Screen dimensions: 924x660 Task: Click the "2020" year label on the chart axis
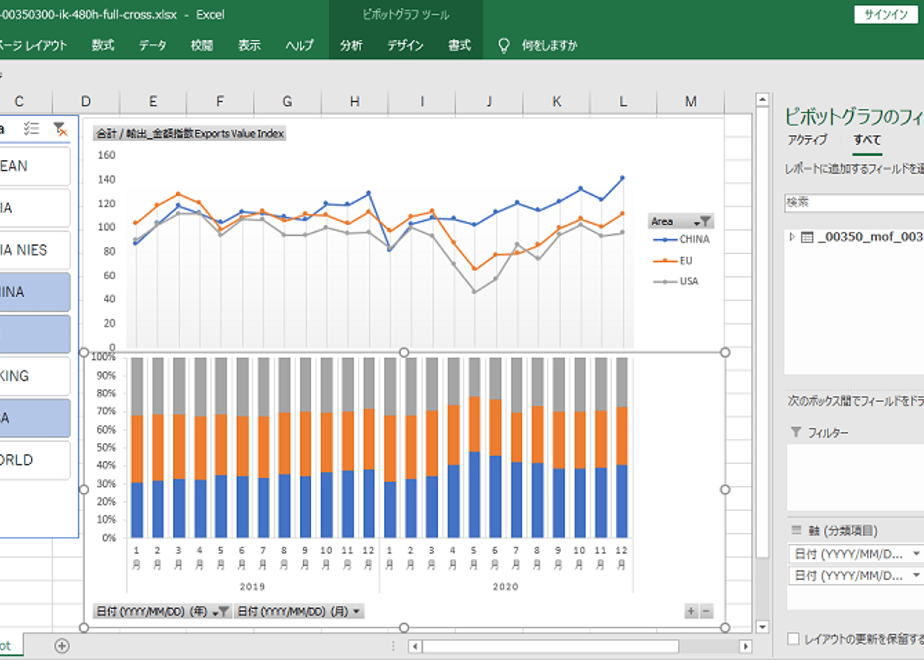click(x=506, y=587)
